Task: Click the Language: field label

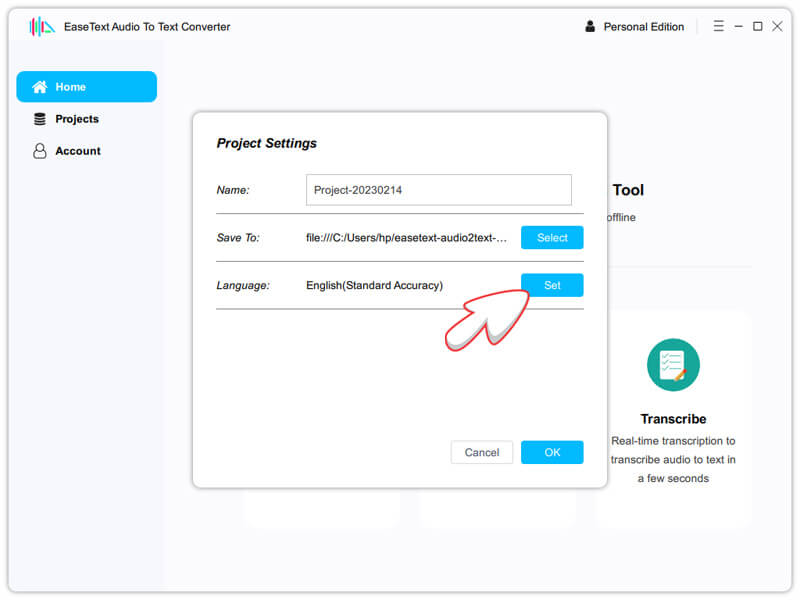Action: coord(243,285)
